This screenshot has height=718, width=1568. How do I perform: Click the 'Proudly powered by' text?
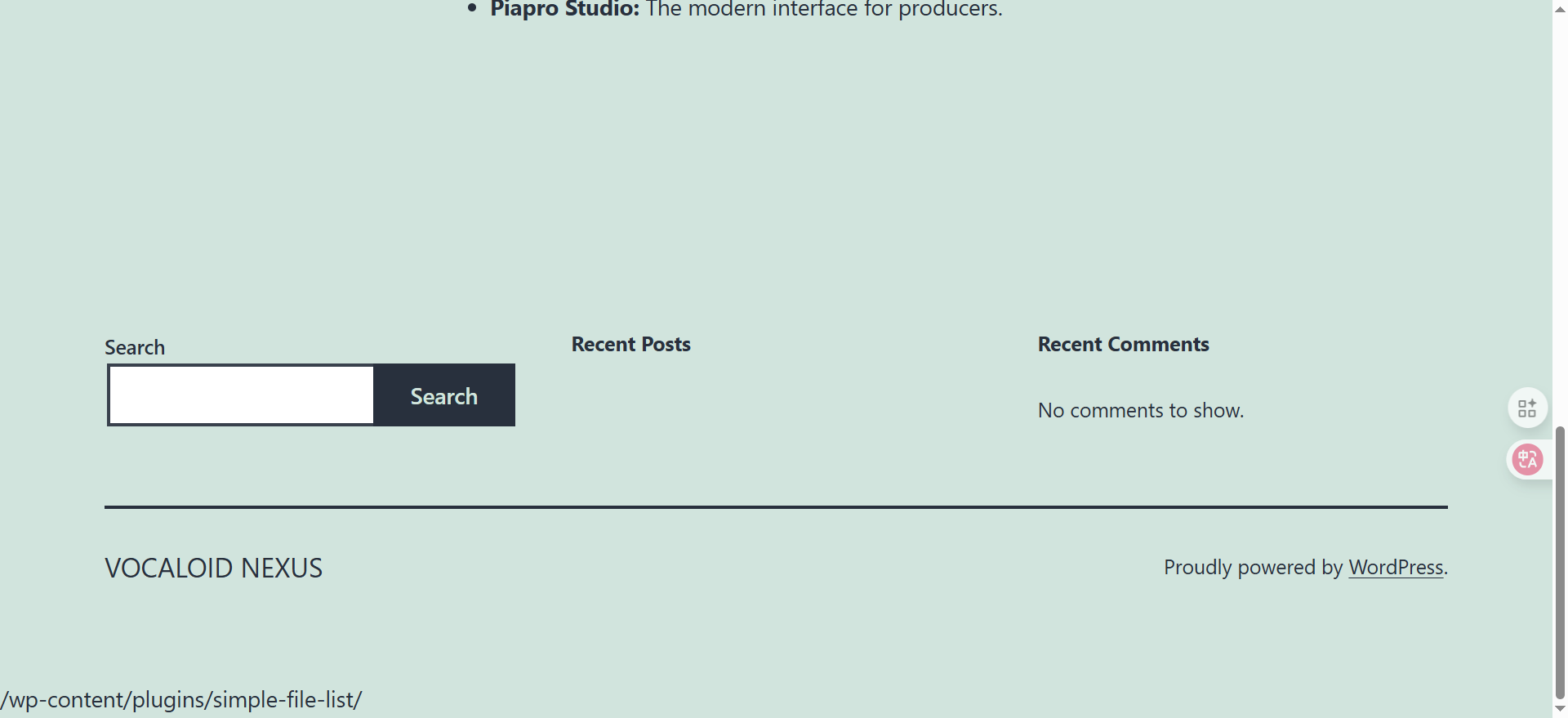[1253, 567]
